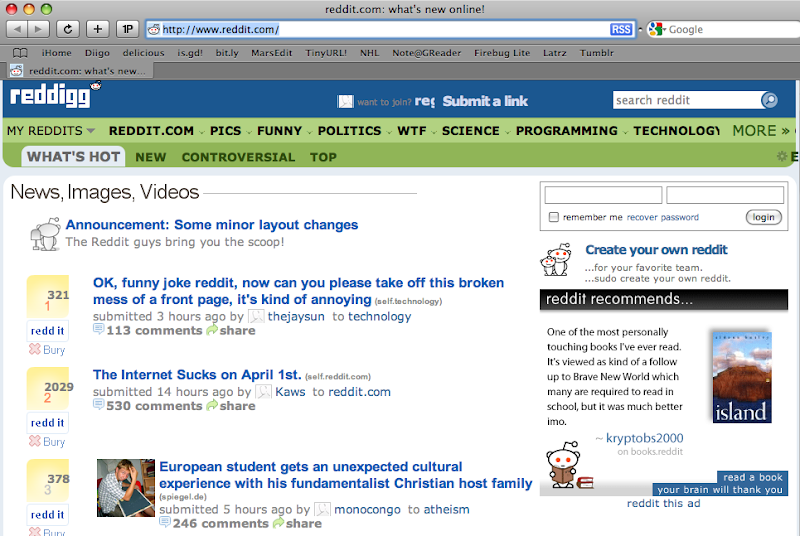Click redd it button under 2029

[47, 423]
